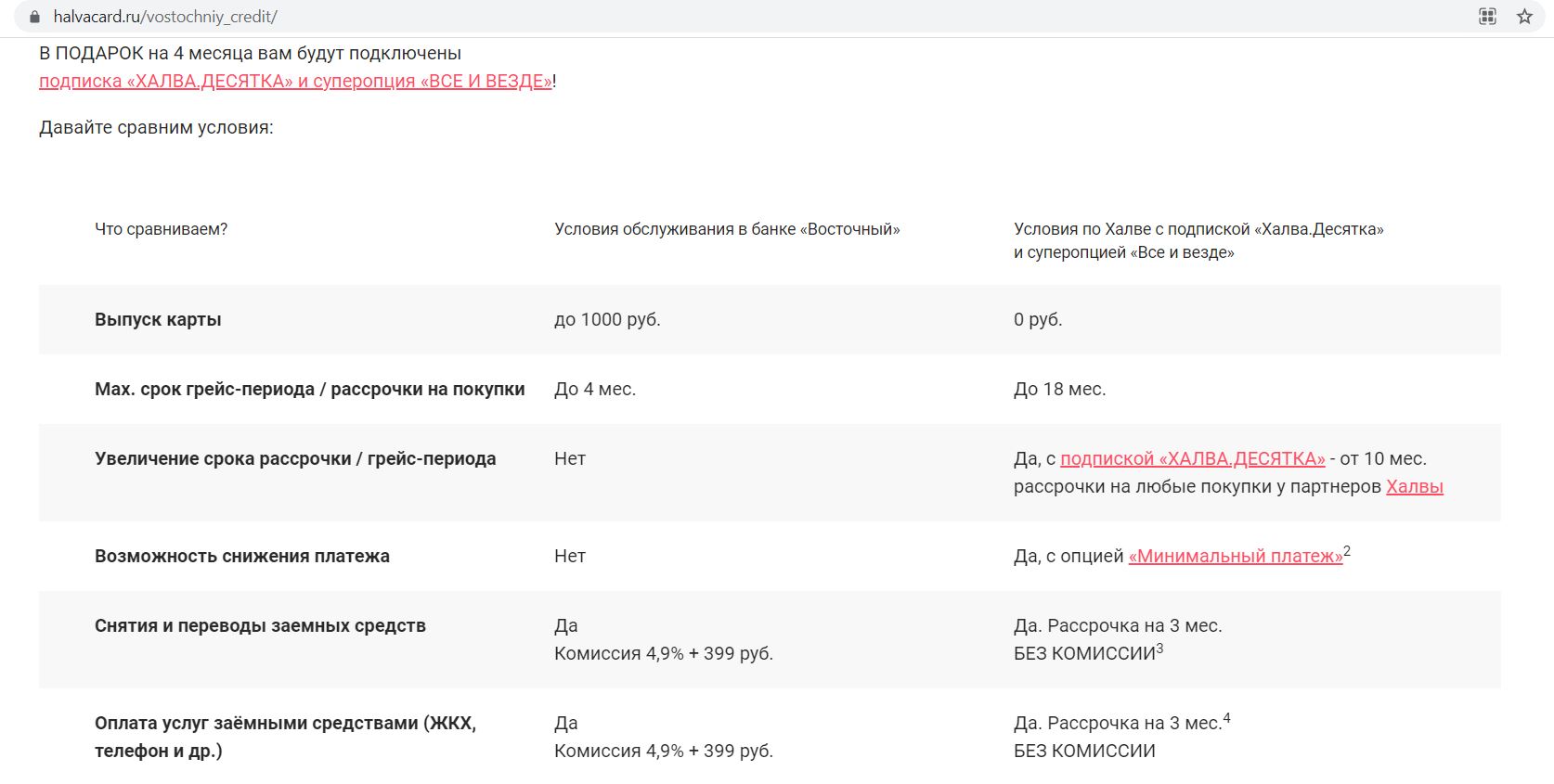This screenshot has width=1554, height=784.
Task: Select the 'Возможность снижения платежа' row label
Action: tap(241, 556)
